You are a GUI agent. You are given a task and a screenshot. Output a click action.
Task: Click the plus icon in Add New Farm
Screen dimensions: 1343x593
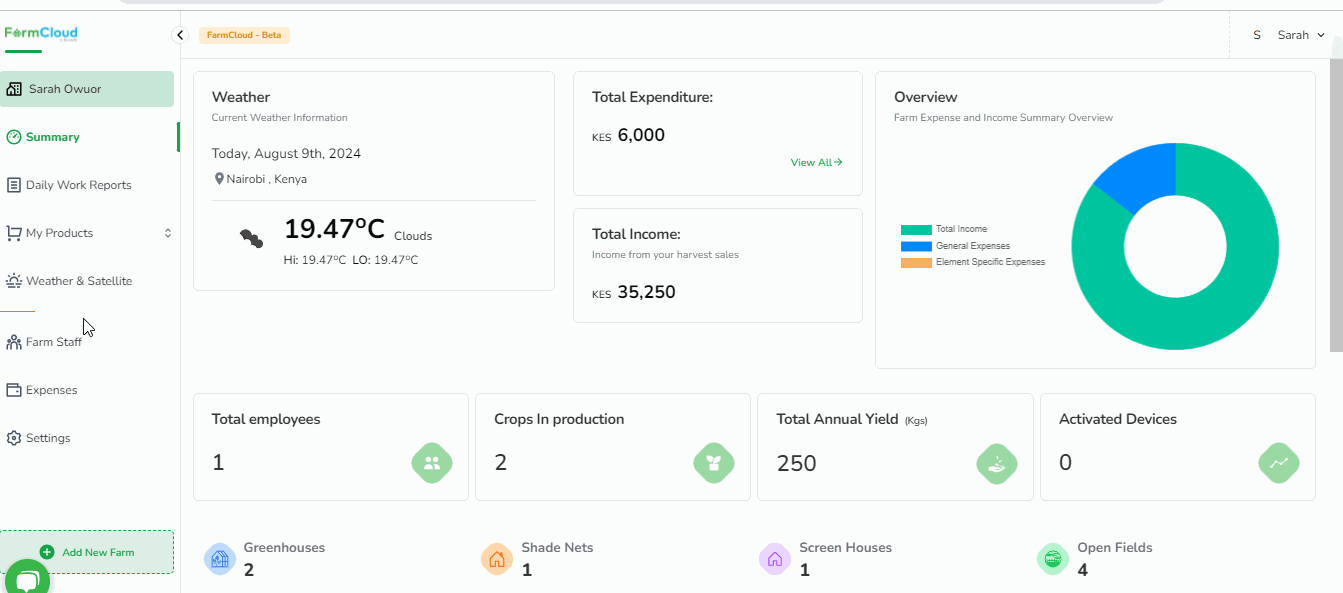point(47,552)
